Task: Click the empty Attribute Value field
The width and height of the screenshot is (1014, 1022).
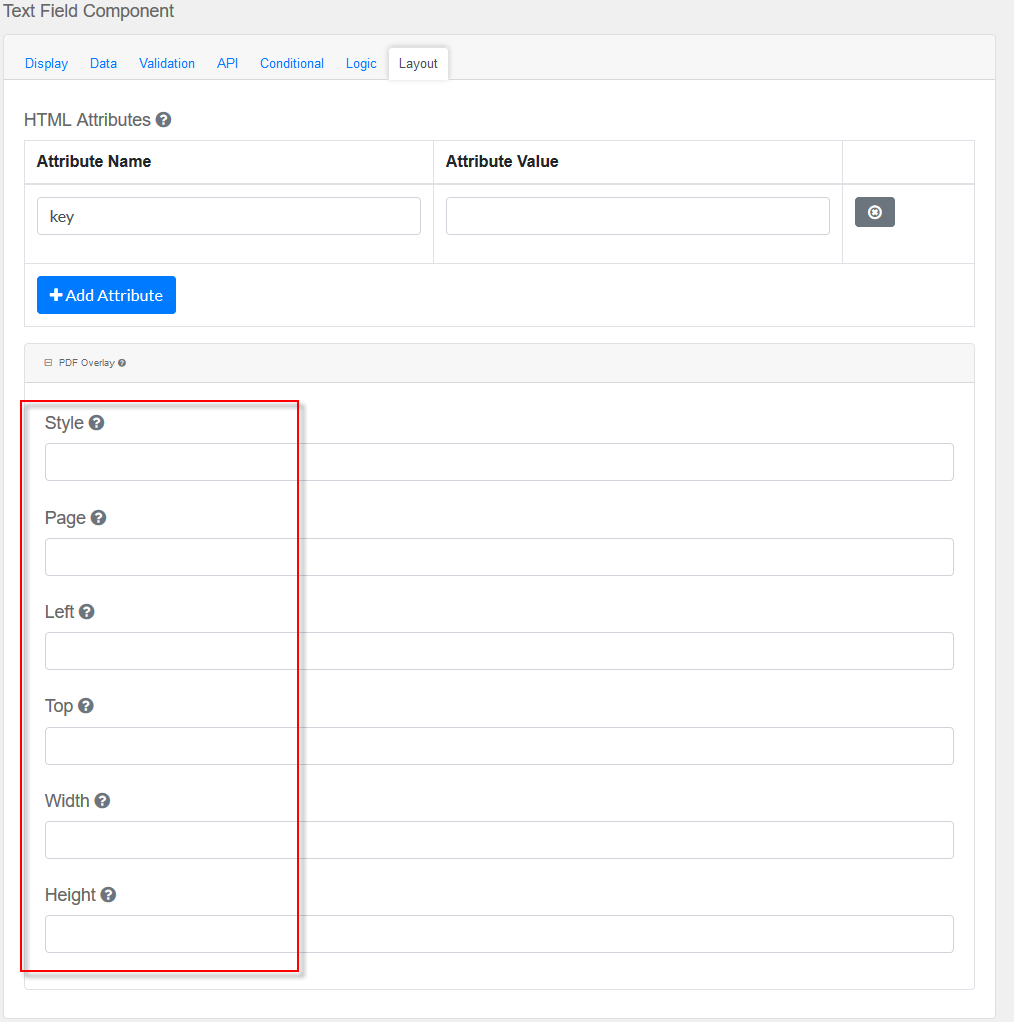Action: point(637,216)
